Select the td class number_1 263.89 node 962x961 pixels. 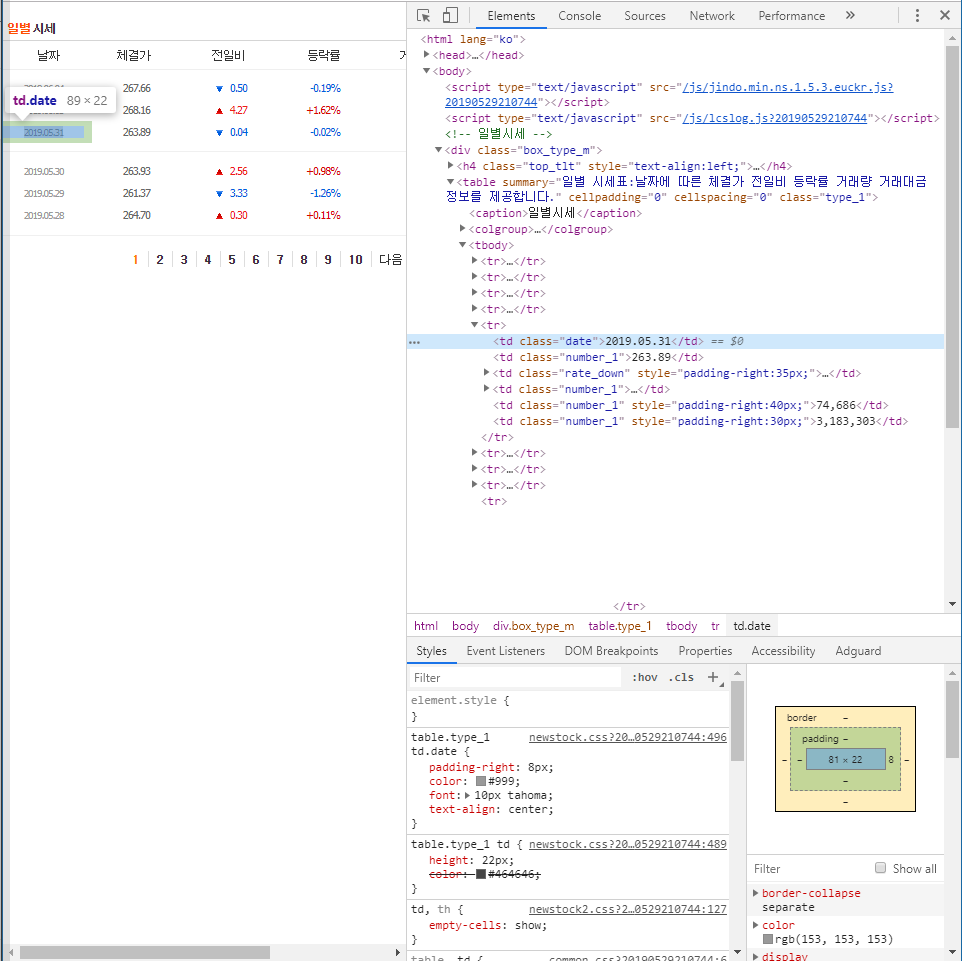pyautogui.click(x=598, y=357)
